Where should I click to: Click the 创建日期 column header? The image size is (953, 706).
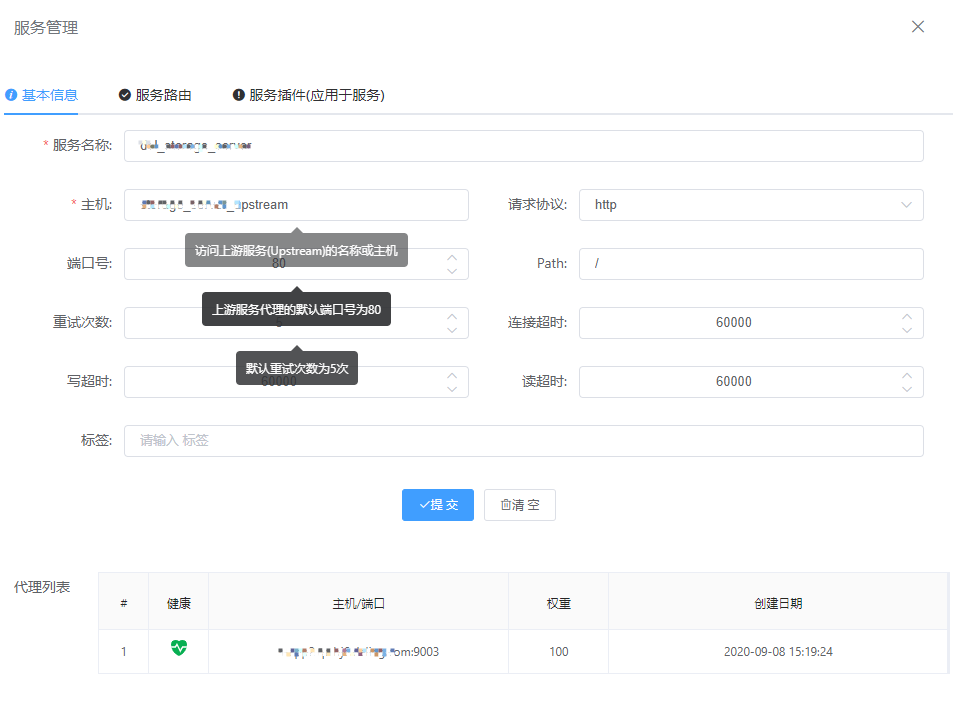point(778,603)
